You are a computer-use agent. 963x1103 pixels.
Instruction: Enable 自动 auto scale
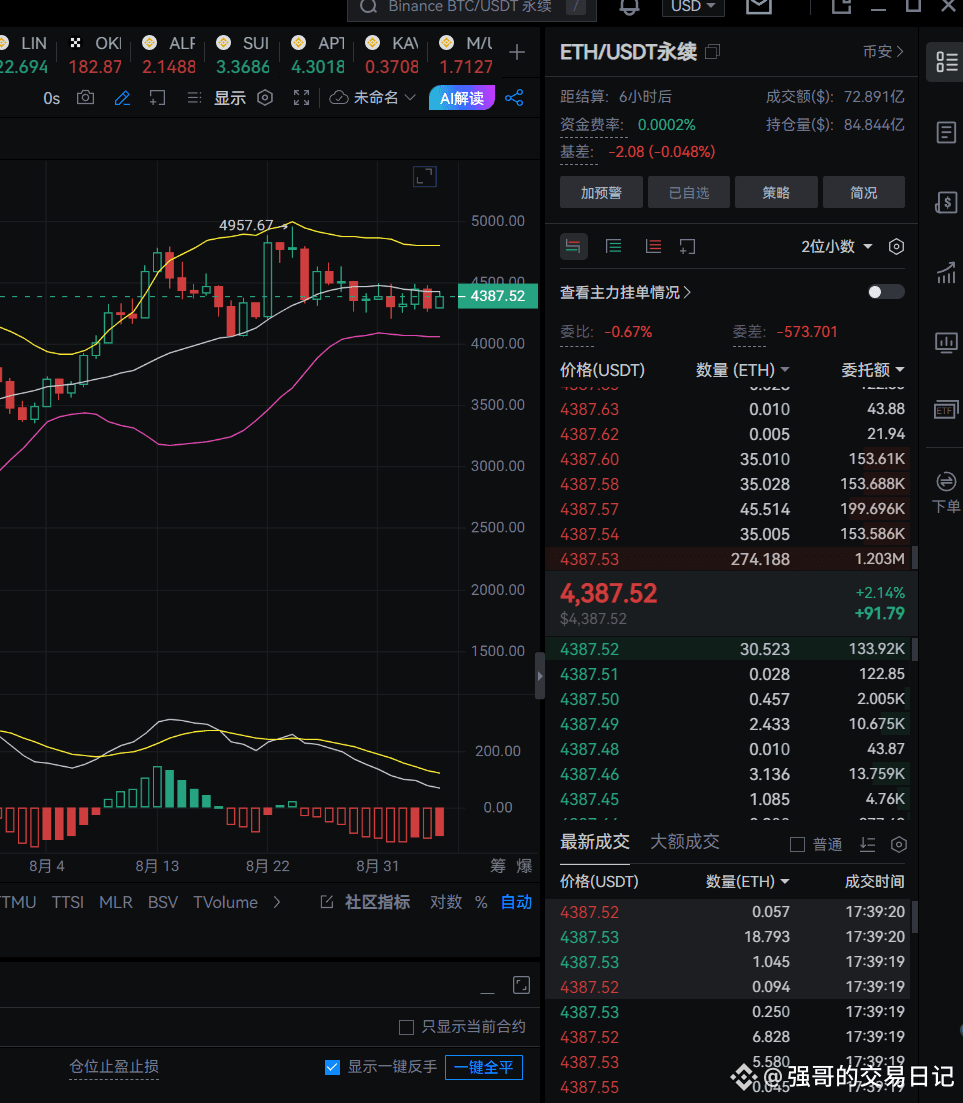click(x=516, y=902)
